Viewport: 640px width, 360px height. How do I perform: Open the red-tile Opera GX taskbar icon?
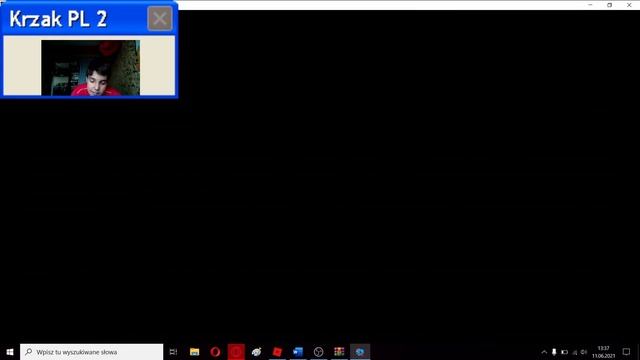[x=236, y=352]
